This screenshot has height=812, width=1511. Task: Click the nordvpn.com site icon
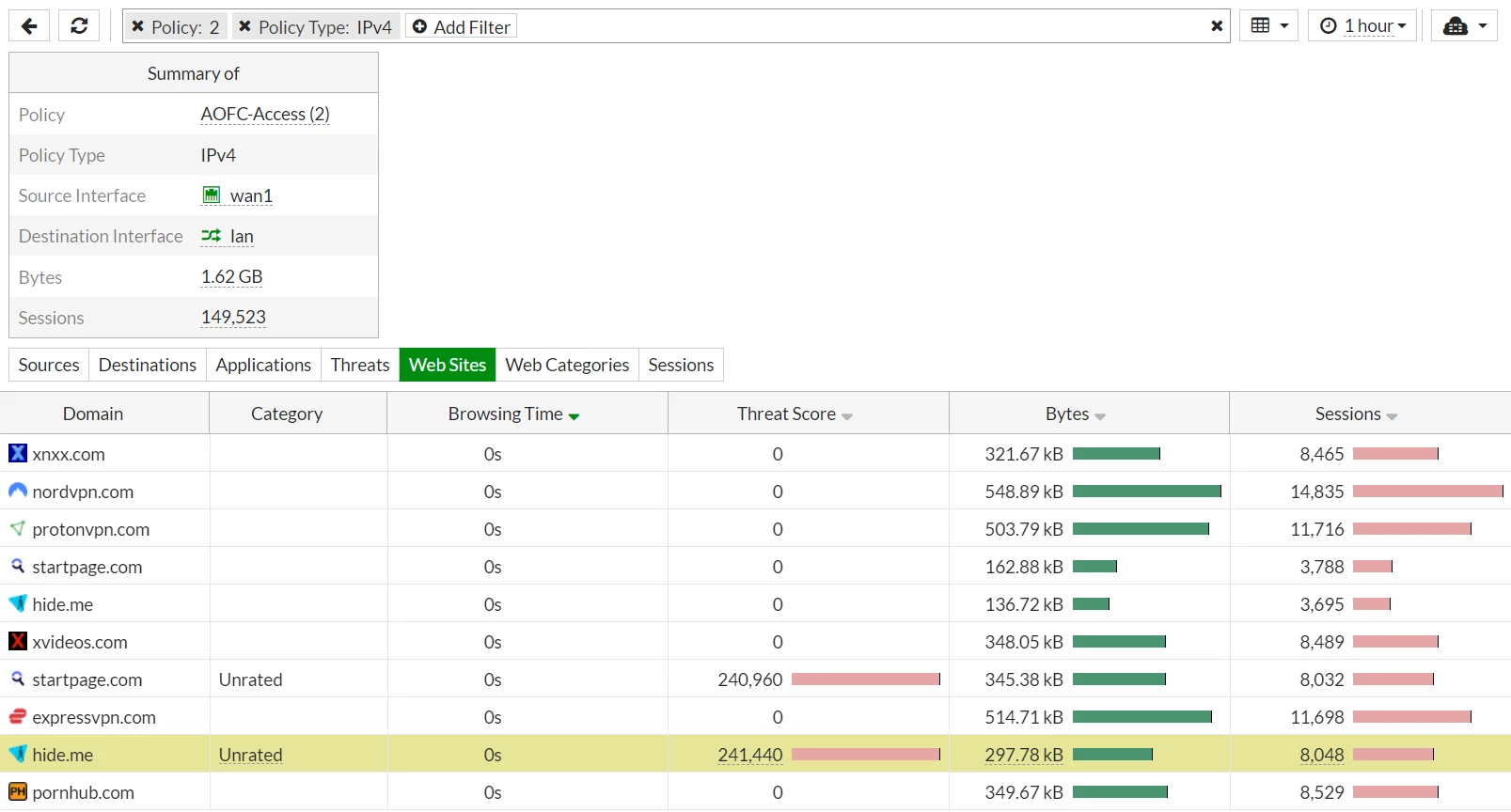click(18, 491)
